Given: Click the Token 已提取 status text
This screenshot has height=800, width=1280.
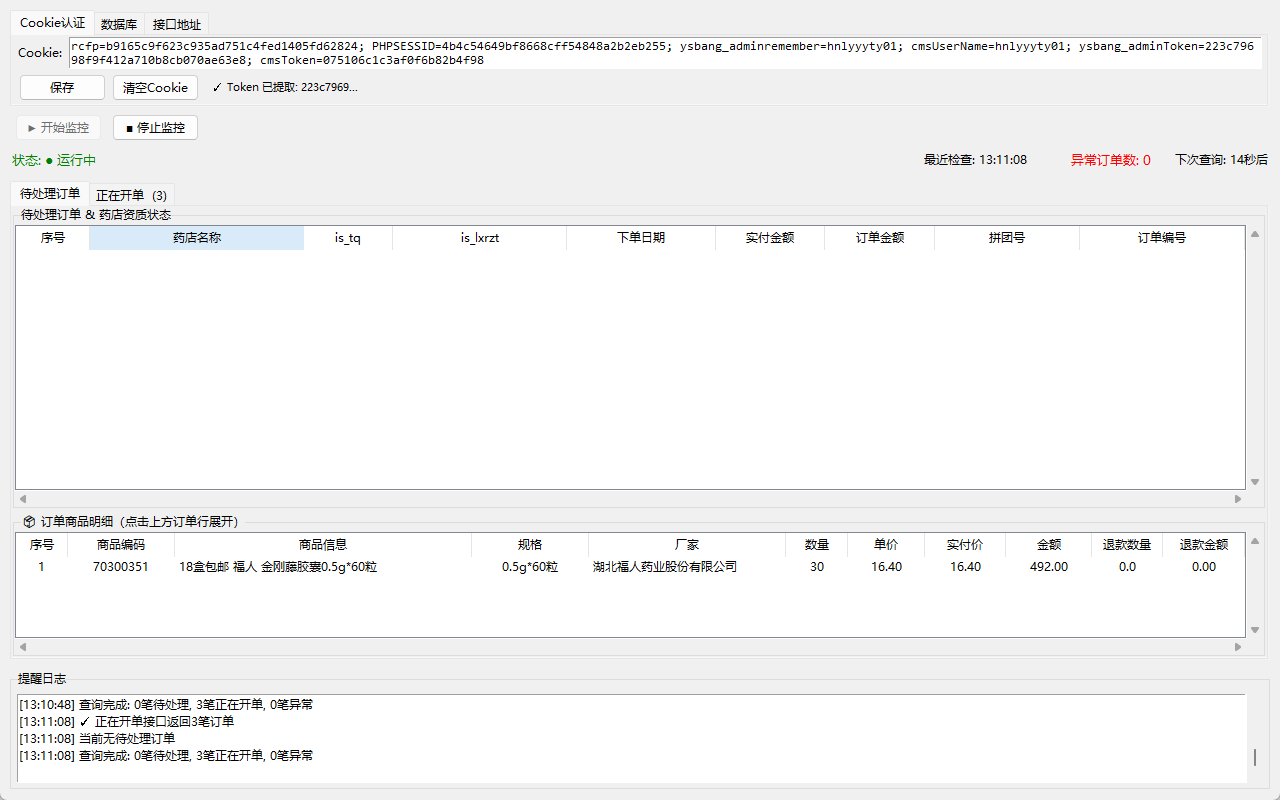Looking at the screenshot, I should pos(285,88).
